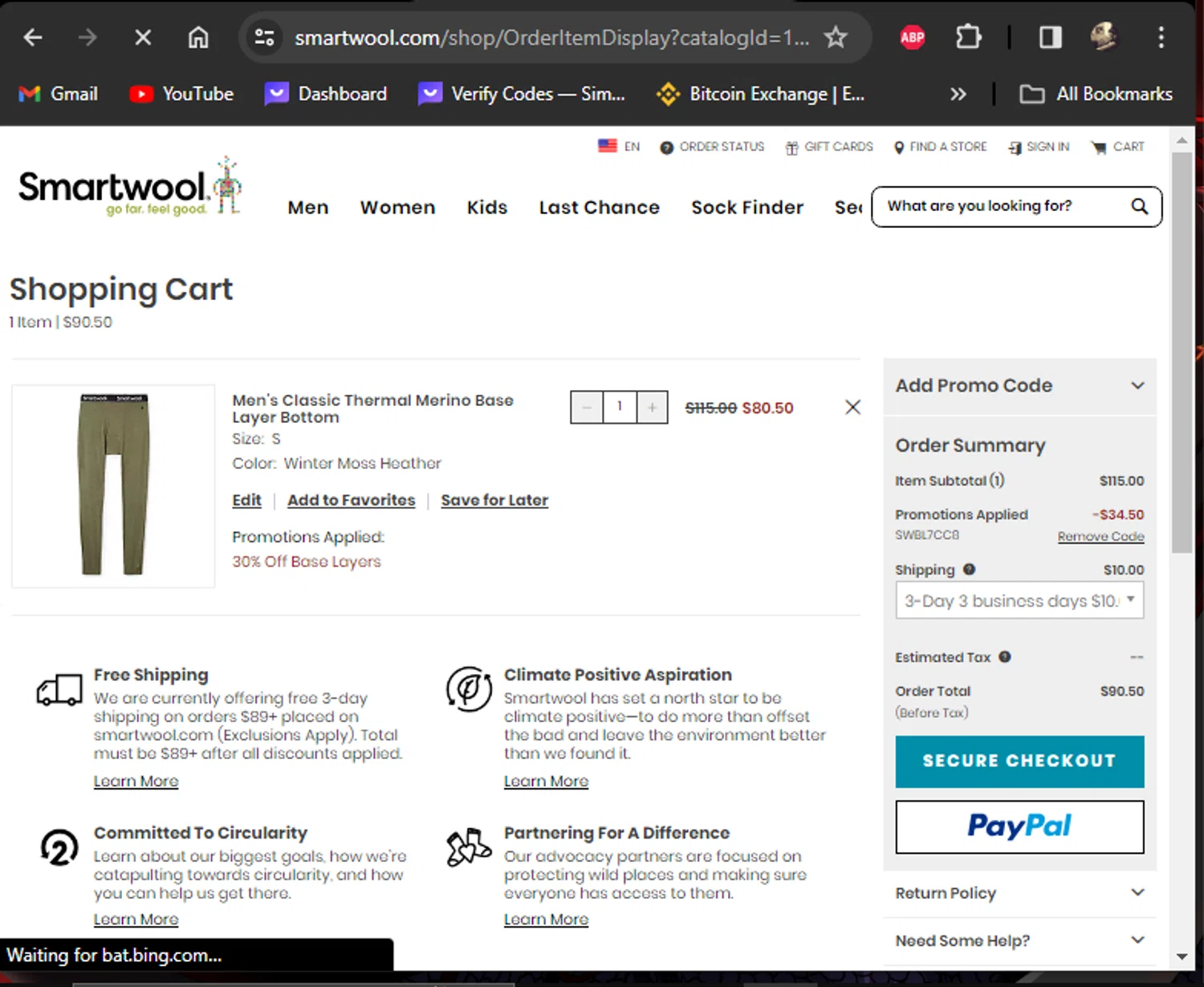Click Learn More under Free Shipping

point(136,781)
